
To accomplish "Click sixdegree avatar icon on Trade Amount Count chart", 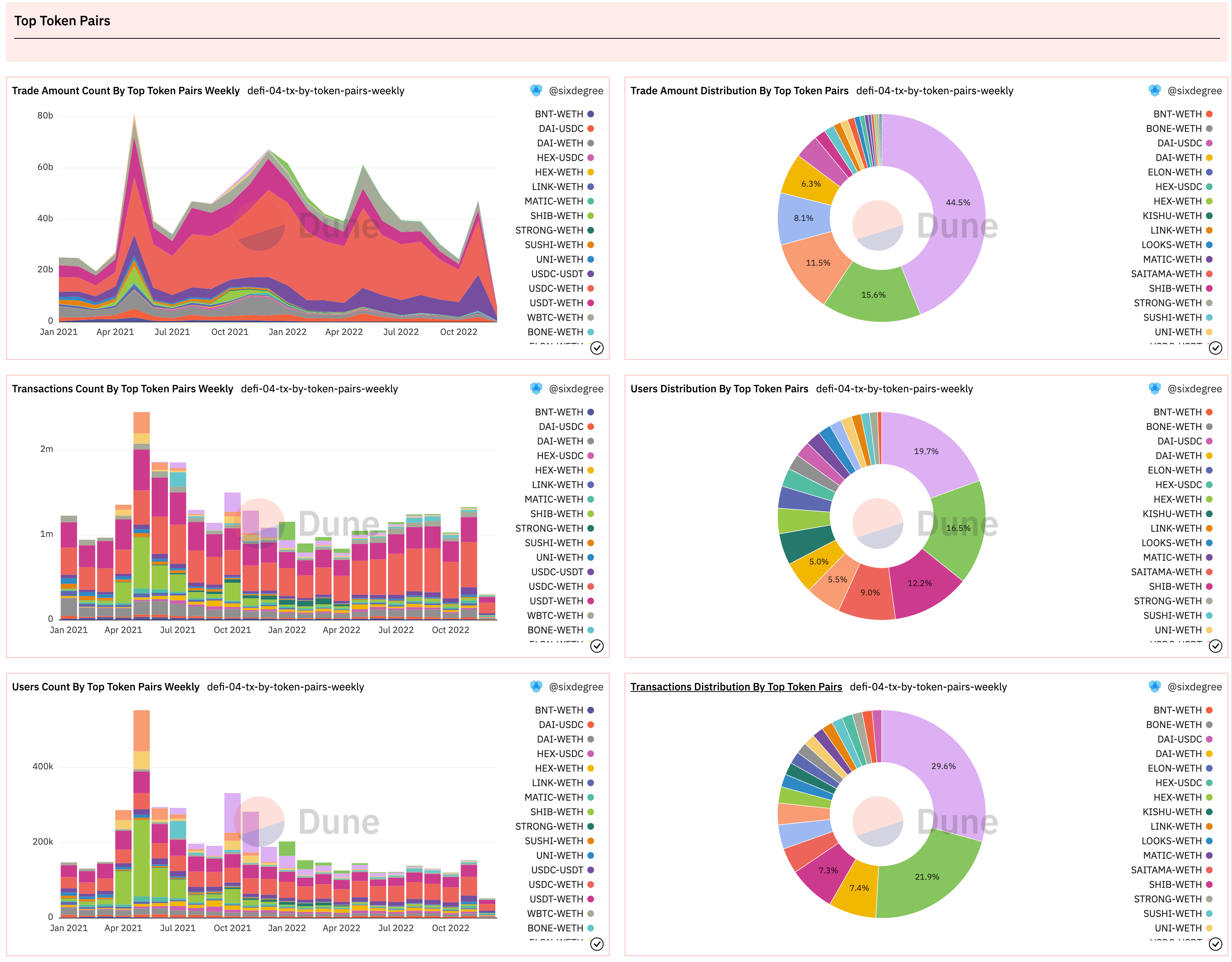I will click(x=536, y=90).
